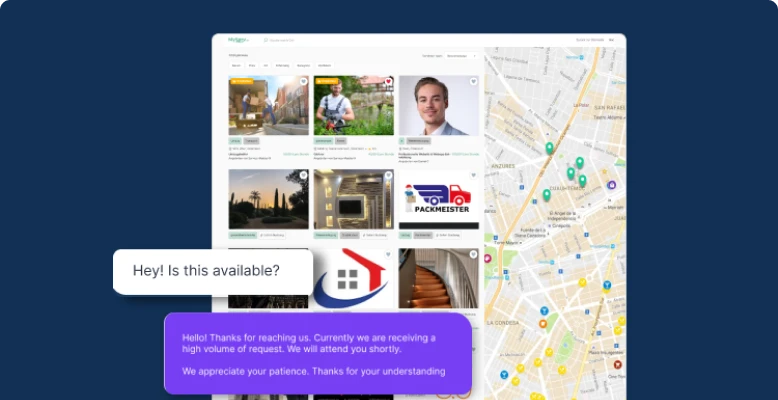Click green map pin nearest La Polar label
778x400 pixels.
point(549,148)
